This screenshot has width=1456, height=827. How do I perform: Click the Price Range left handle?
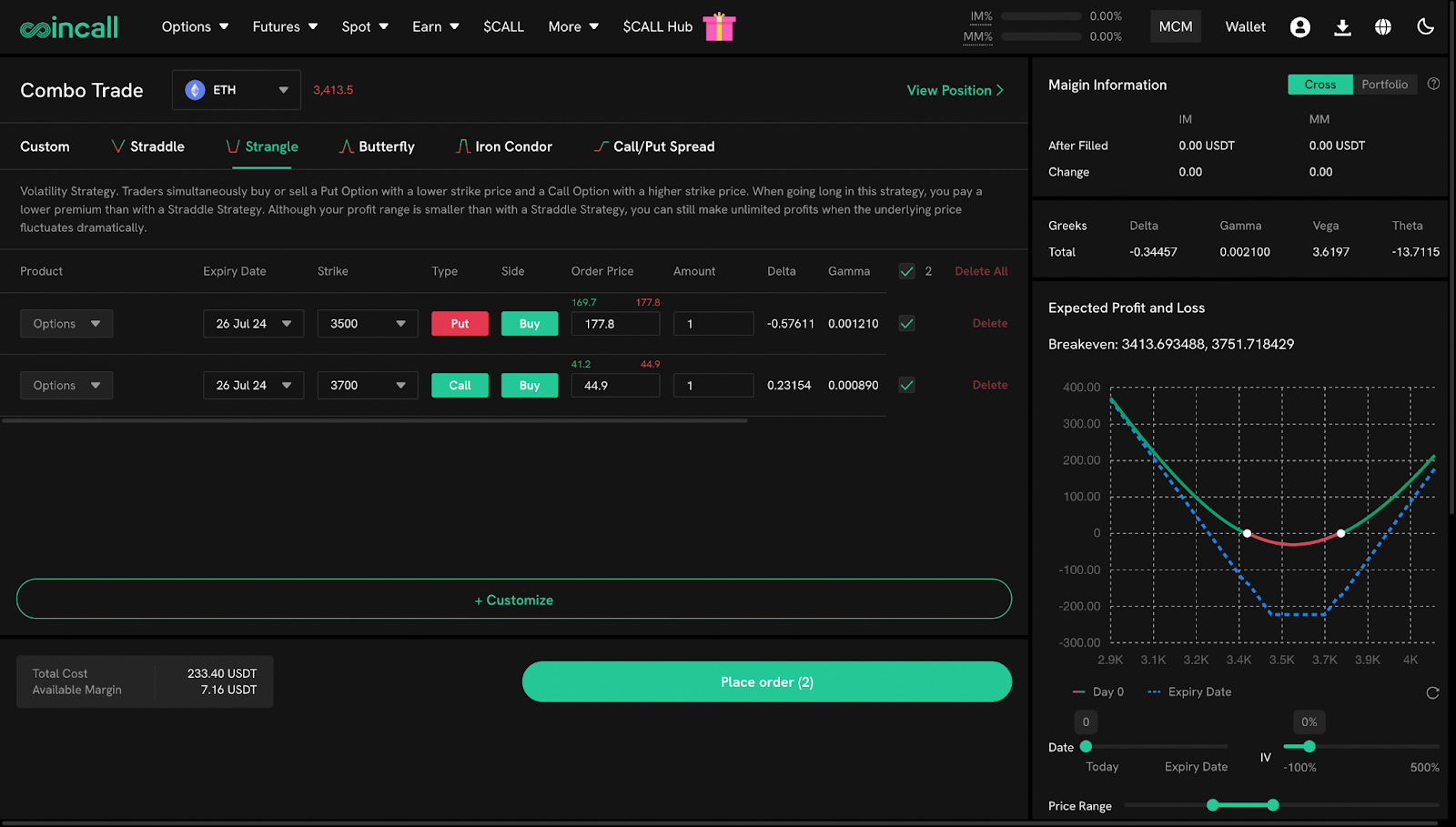[x=1213, y=805]
